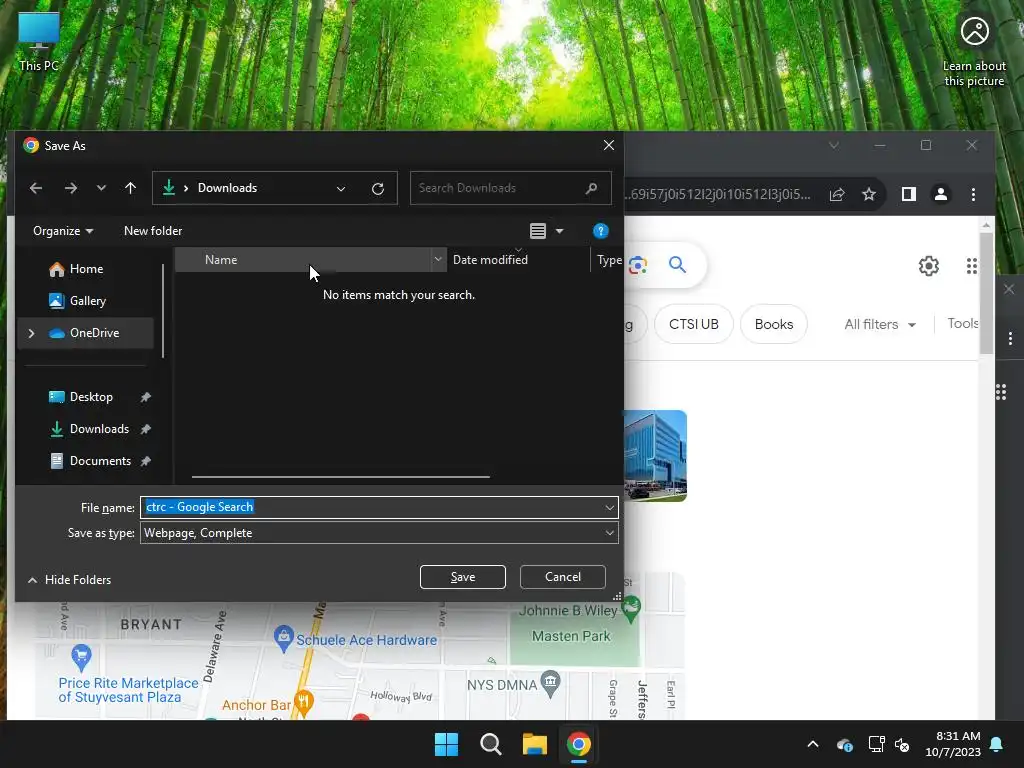Open the This PC desktop icon
The image size is (1024, 768).
(39, 42)
